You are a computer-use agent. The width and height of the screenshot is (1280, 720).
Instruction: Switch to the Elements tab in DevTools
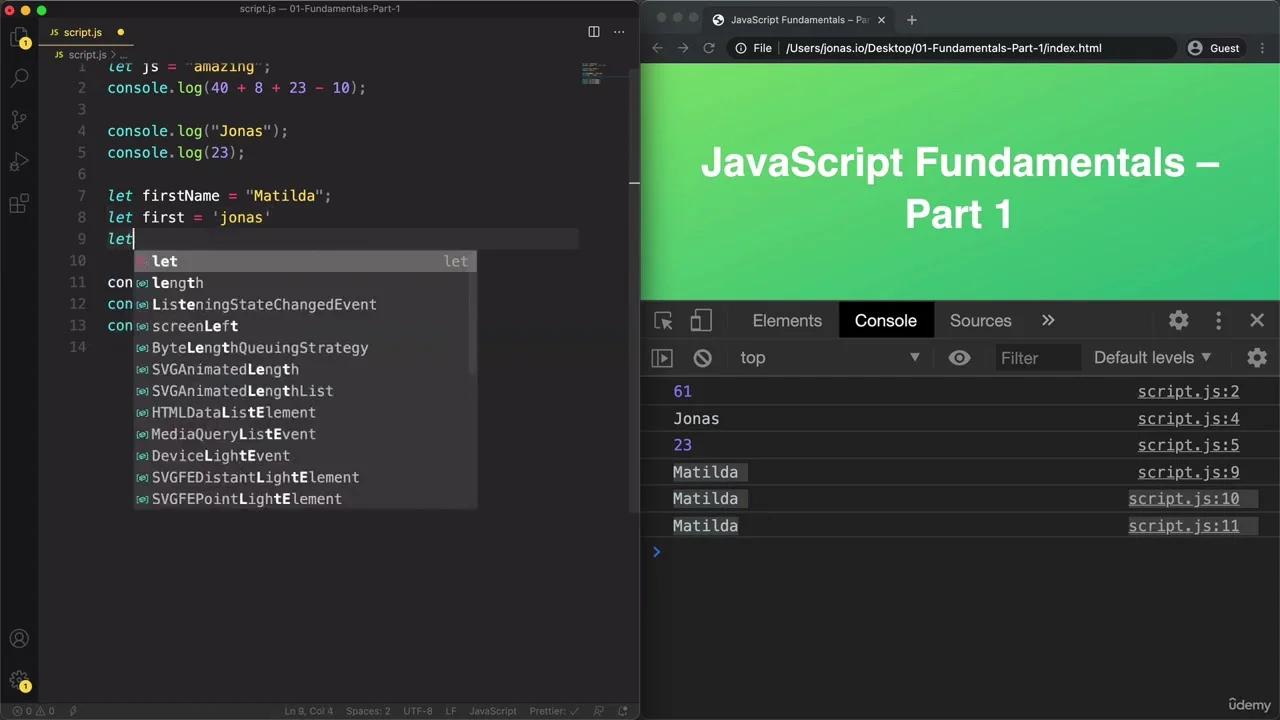(787, 321)
